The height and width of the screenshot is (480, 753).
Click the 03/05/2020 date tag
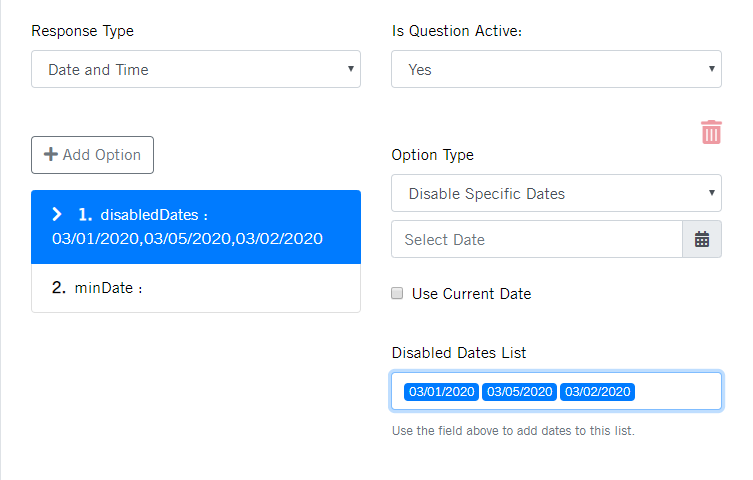coord(519,392)
